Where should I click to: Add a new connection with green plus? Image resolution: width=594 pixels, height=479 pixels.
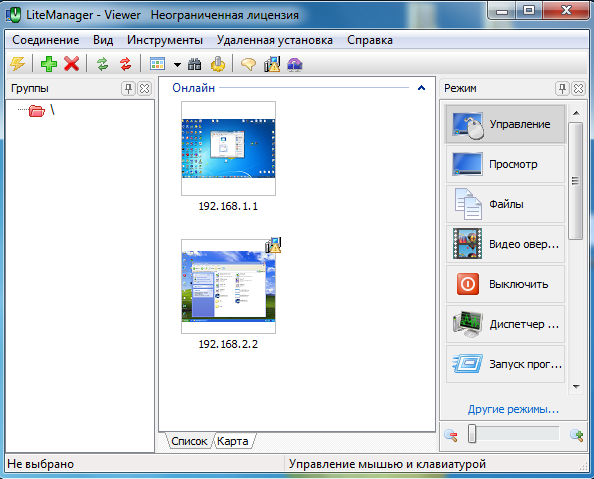point(48,64)
